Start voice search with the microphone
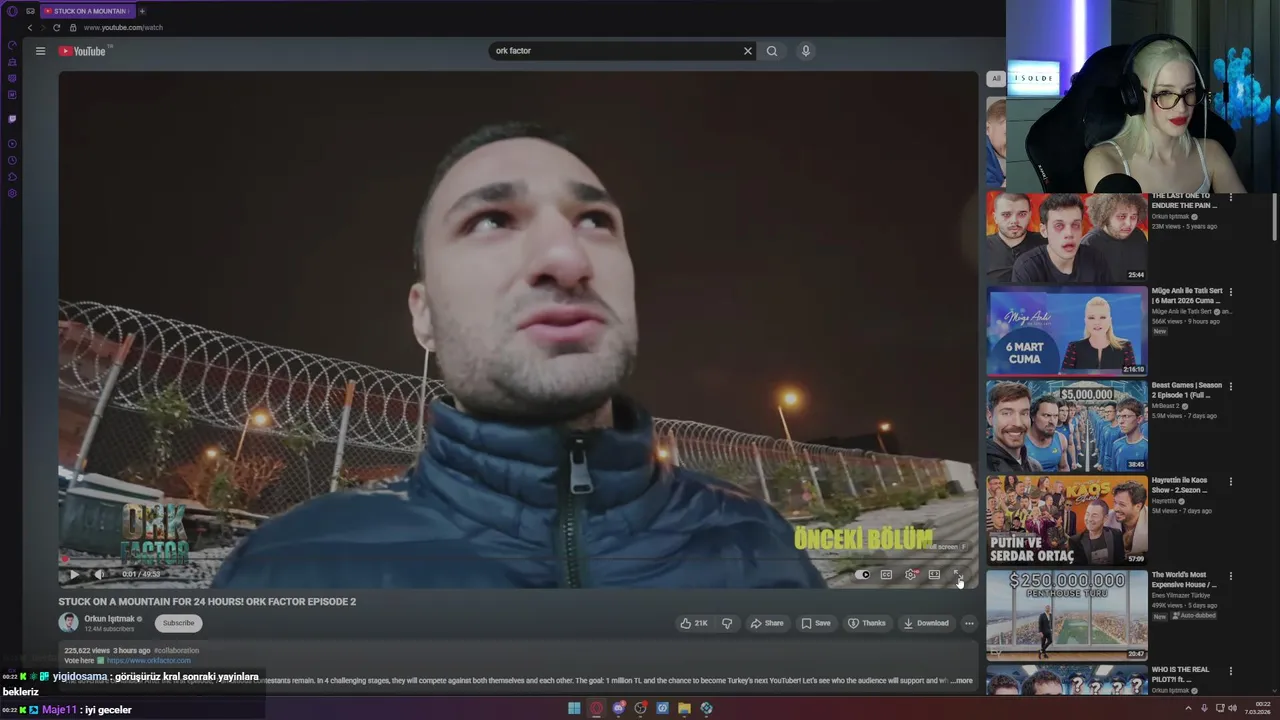 [805, 51]
